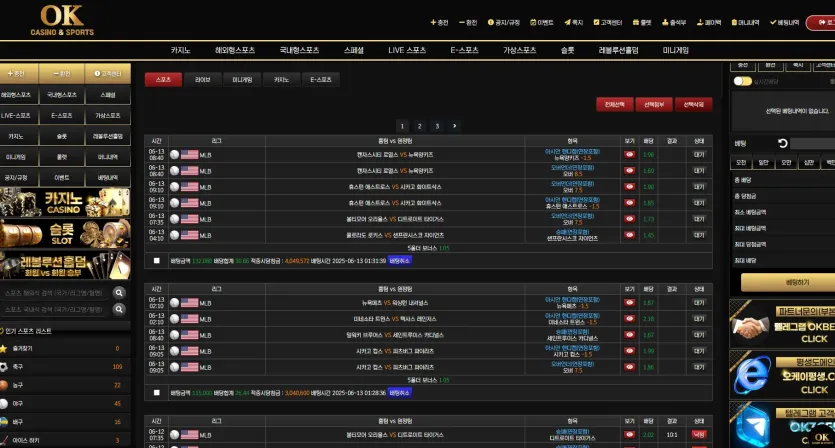Click the bet slip amount input field

pyautogui.click(x=813, y=143)
